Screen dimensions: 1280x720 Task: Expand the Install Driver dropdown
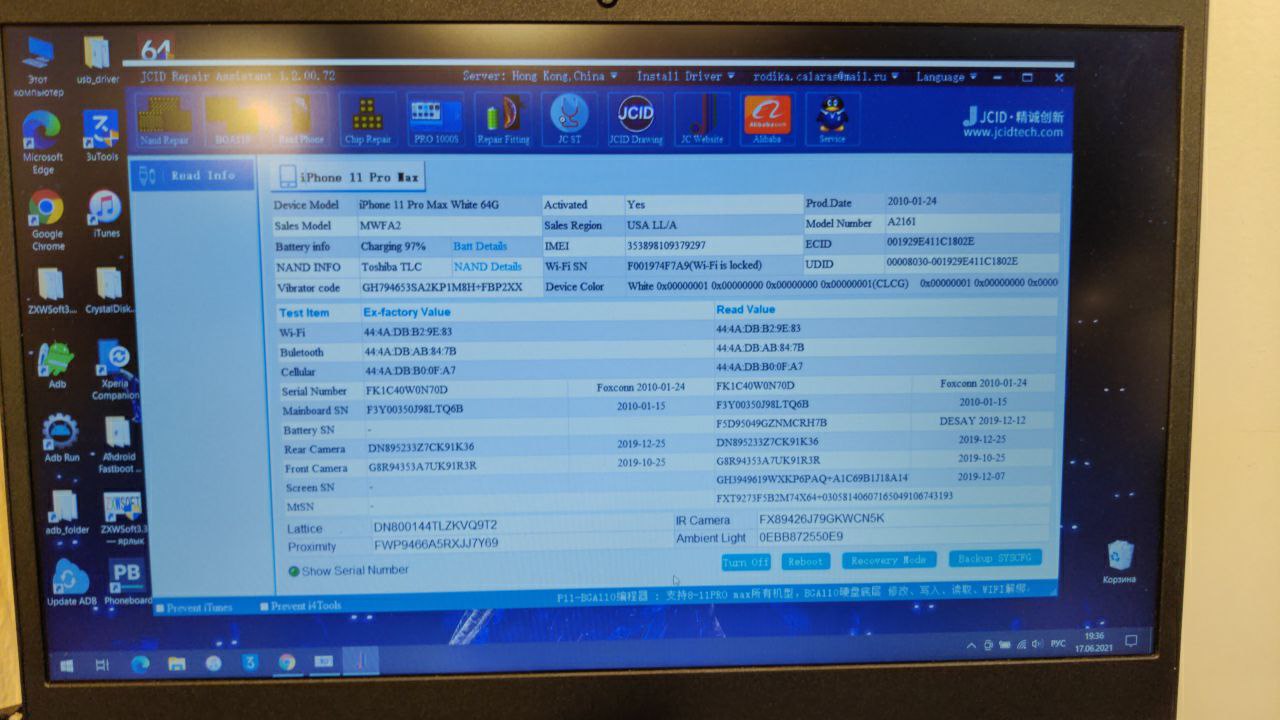click(x=686, y=76)
